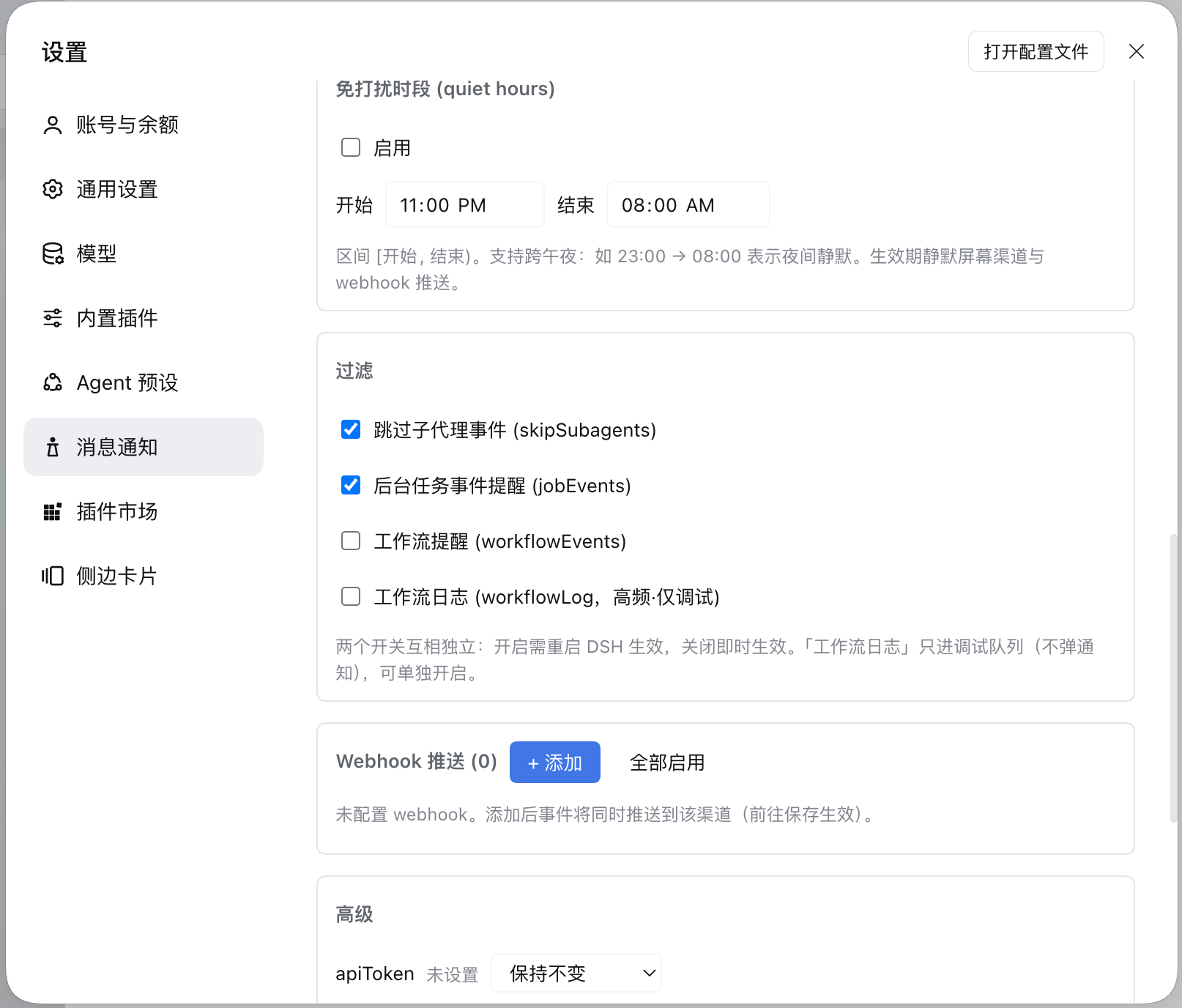Select the 消息通知 sidebar entry

tap(144, 448)
